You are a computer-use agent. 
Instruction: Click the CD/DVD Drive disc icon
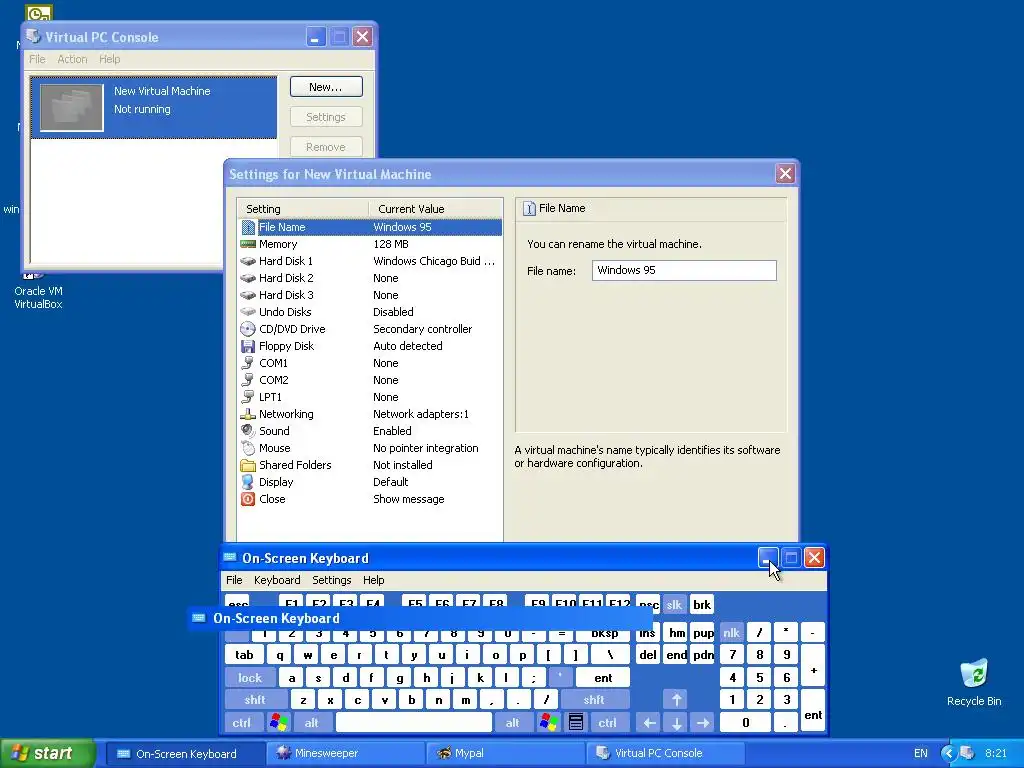pyautogui.click(x=248, y=329)
